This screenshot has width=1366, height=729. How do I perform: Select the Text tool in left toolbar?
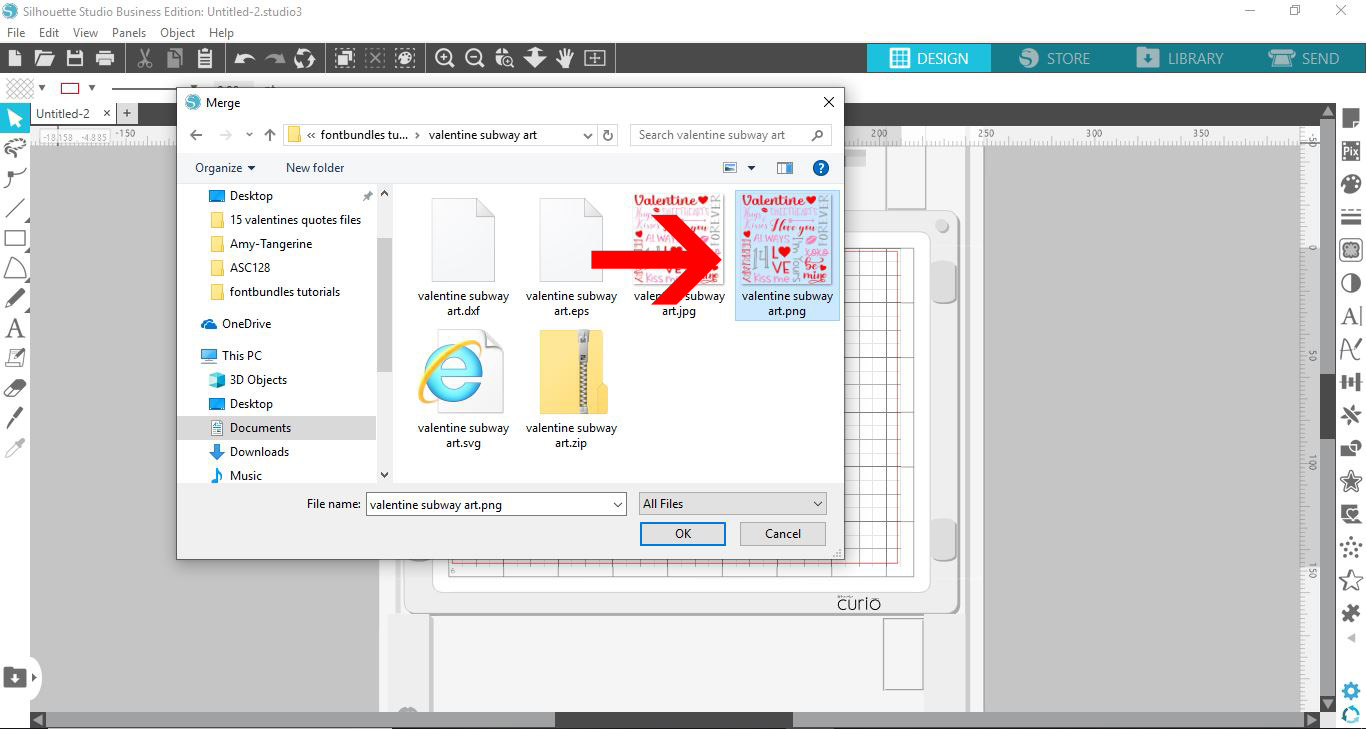15,328
